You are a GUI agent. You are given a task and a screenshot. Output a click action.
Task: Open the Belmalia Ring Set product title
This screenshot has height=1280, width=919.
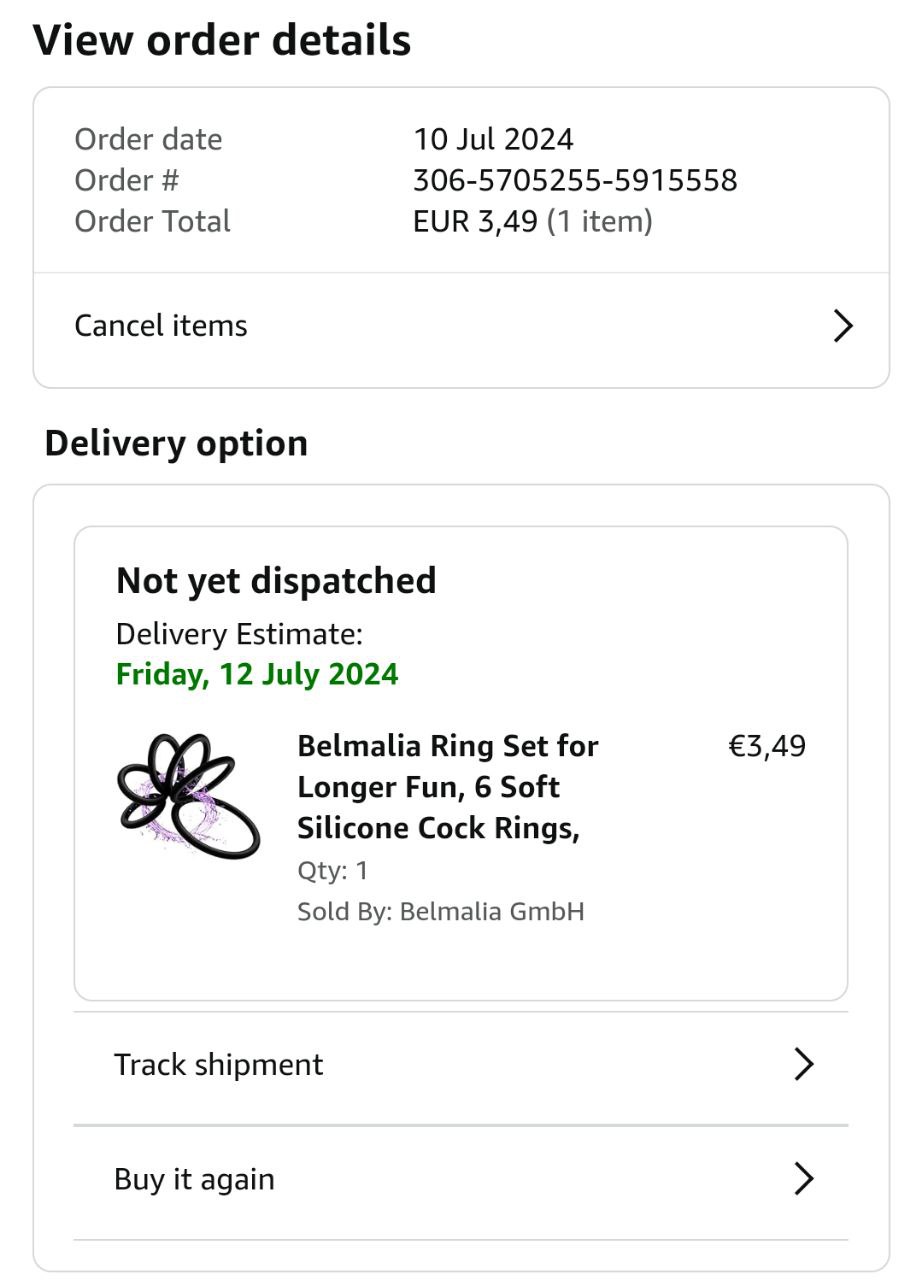tap(447, 787)
